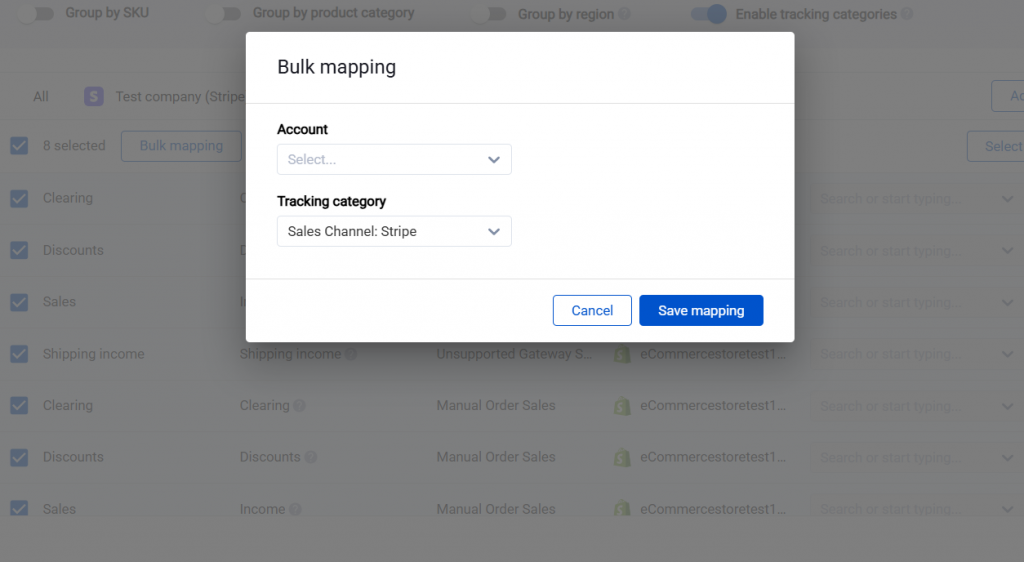The height and width of the screenshot is (562, 1024).
Task: Uncheck the Manual Order Sales Clearing checkbox
Action: (19, 405)
